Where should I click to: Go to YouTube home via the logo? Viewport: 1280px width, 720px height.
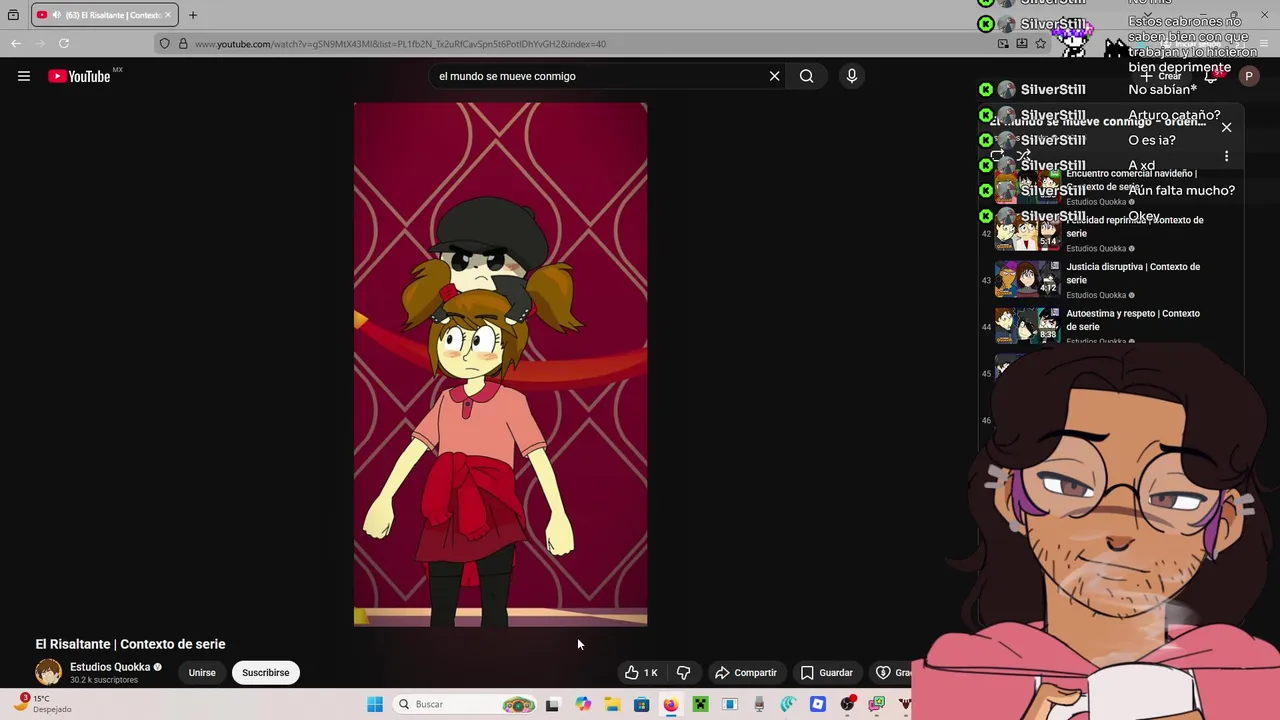pos(79,76)
